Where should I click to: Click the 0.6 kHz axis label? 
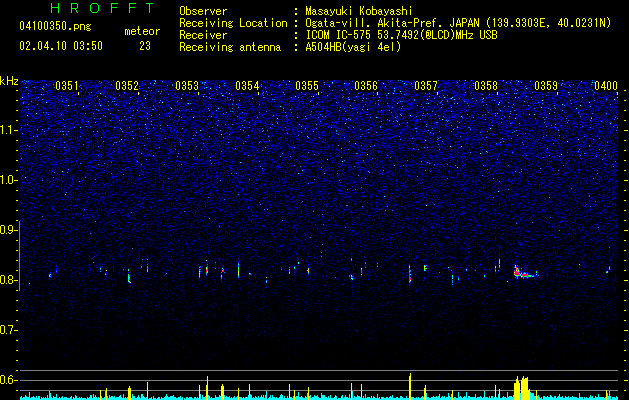pos(8,380)
